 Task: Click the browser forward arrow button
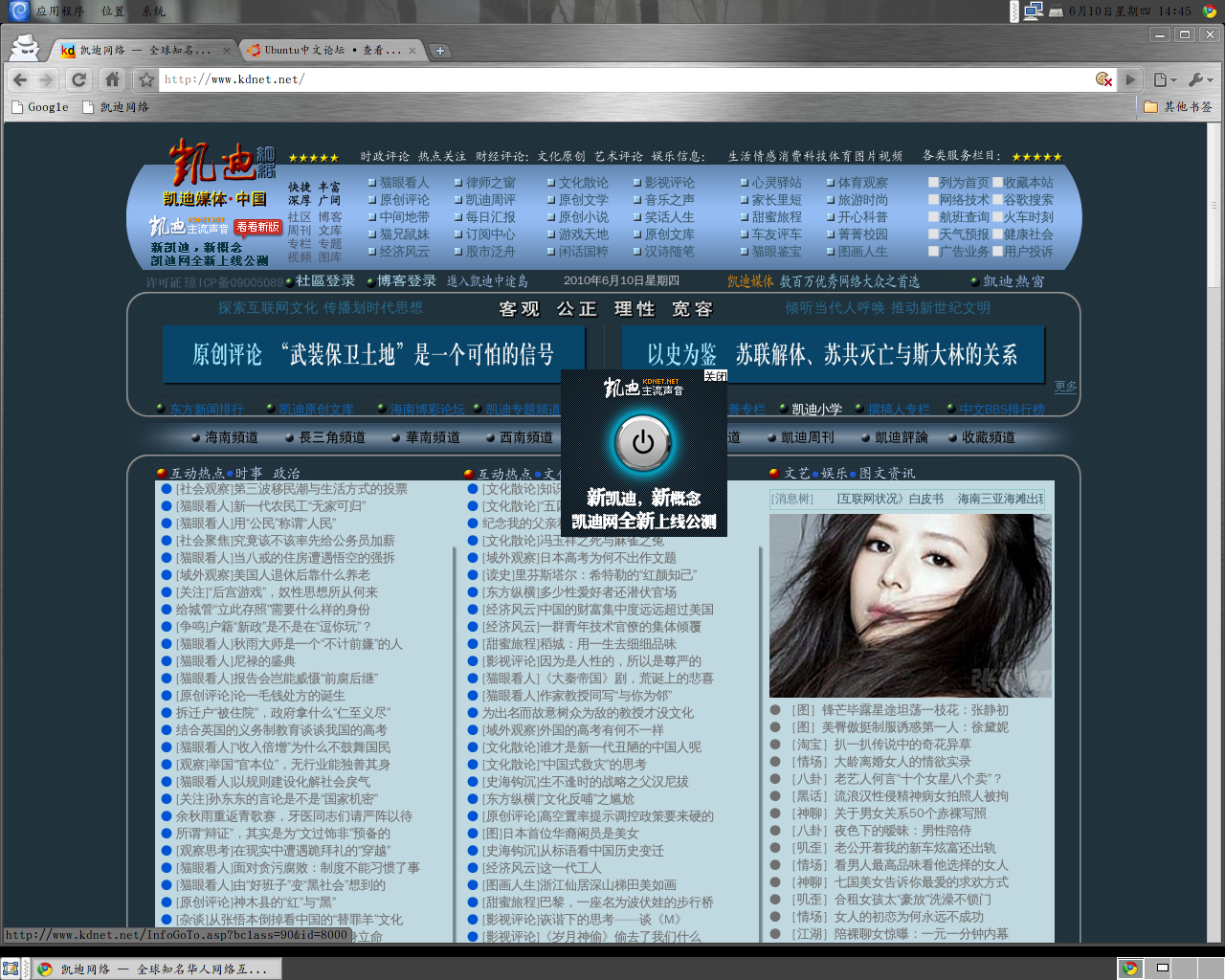point(46,79)
